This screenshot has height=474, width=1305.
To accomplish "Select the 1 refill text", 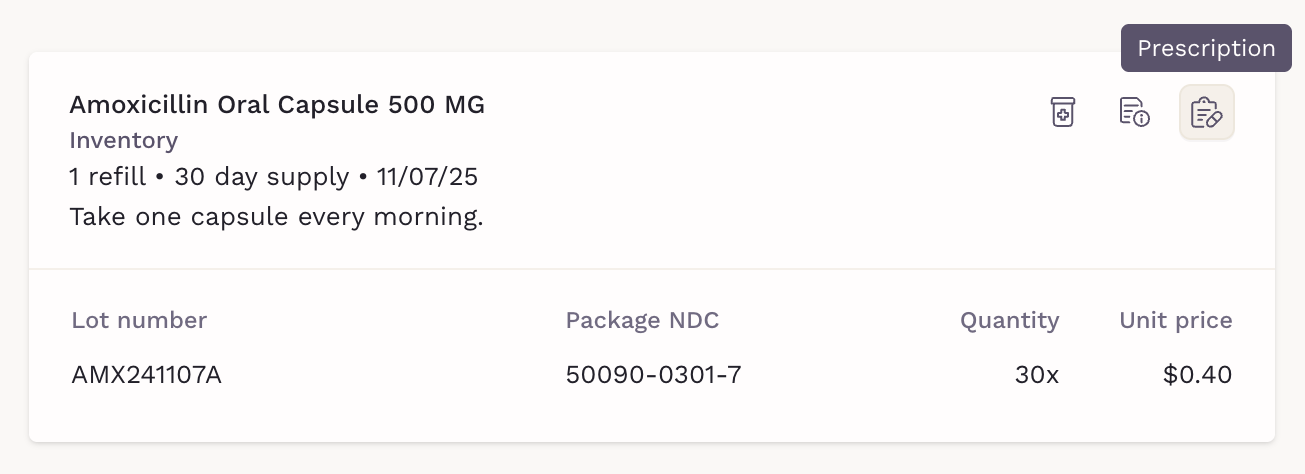I will click(x=109, y=177).
